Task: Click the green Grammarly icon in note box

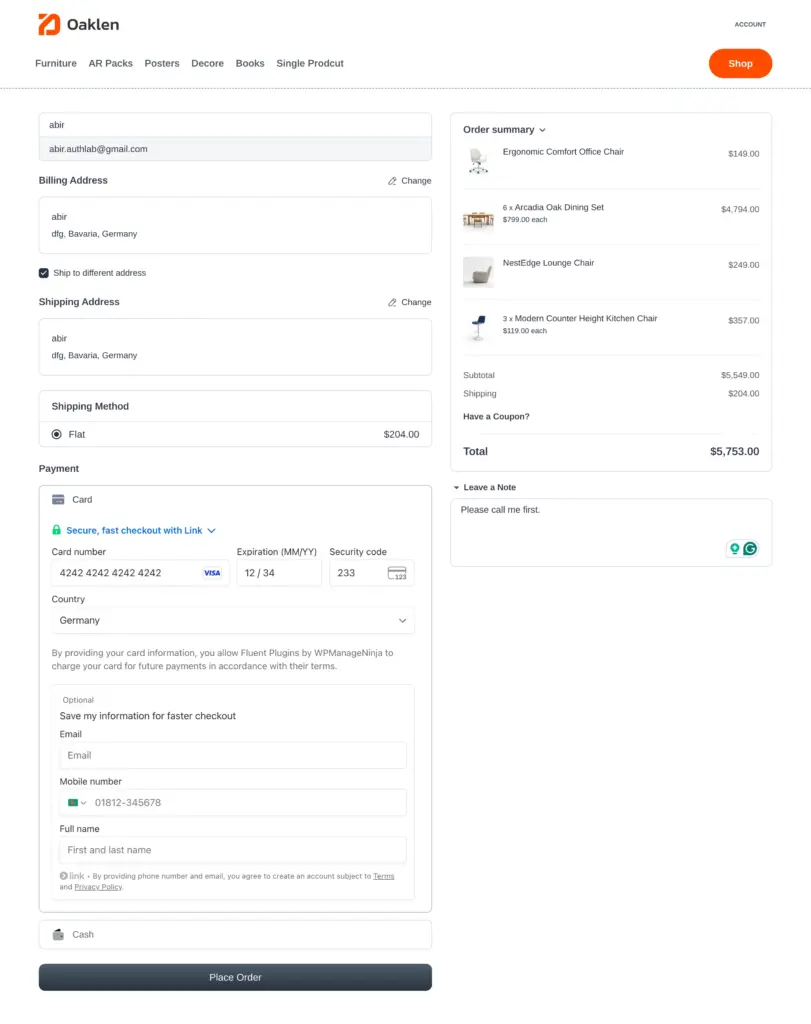Action: pos(750,549)
